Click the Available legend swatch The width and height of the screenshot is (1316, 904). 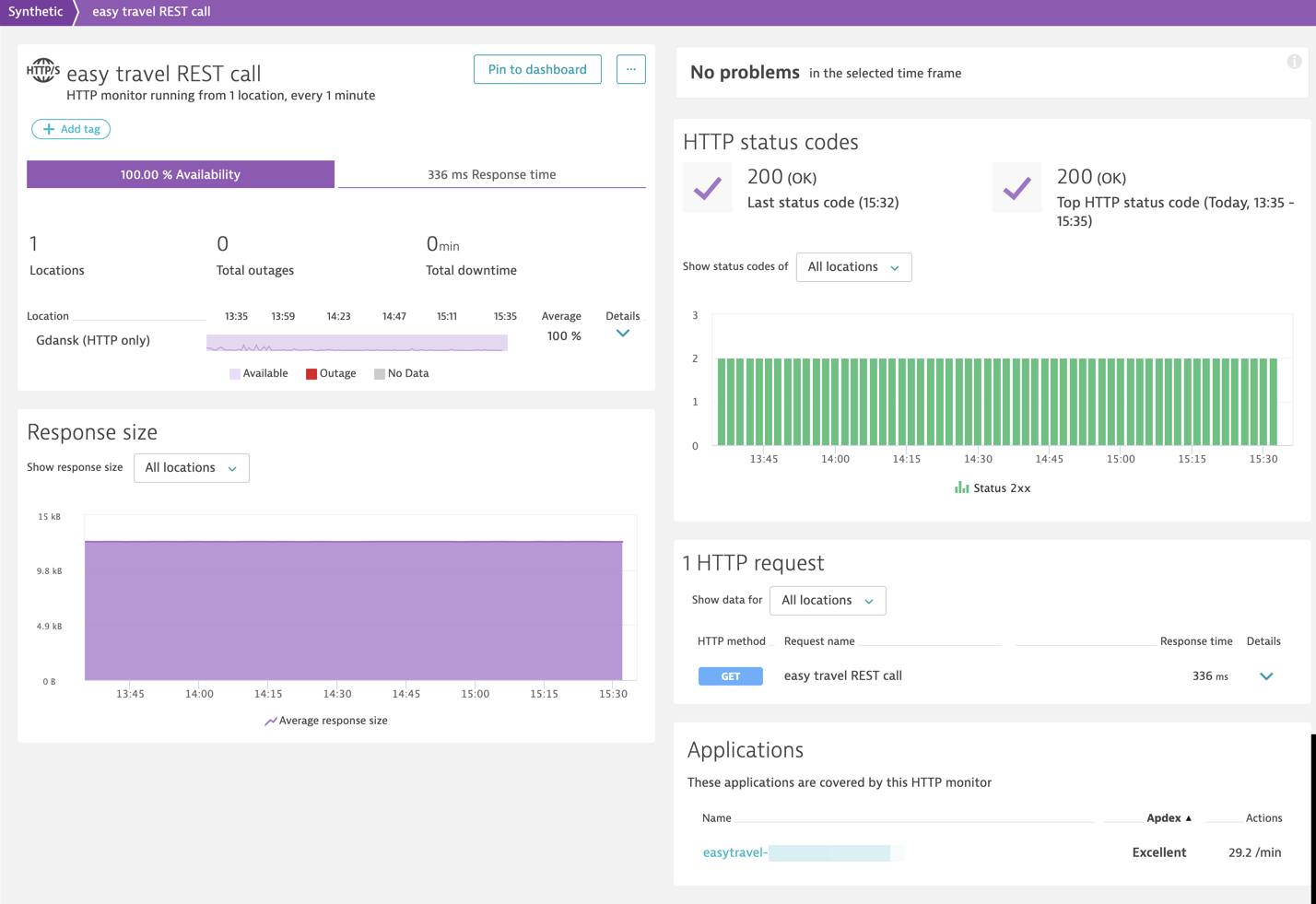pyautogui.click(x=235, y=374)
